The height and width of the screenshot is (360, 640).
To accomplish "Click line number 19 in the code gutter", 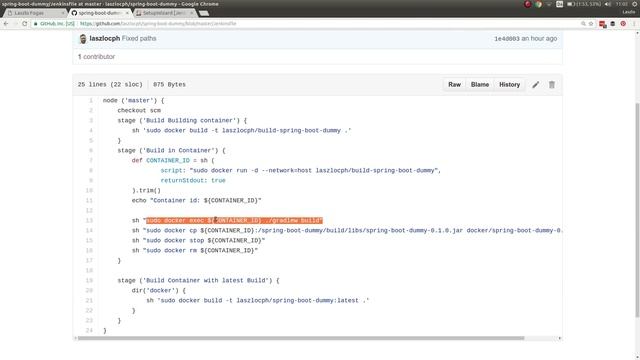I will pyautogui.click(x=89, y=280).
